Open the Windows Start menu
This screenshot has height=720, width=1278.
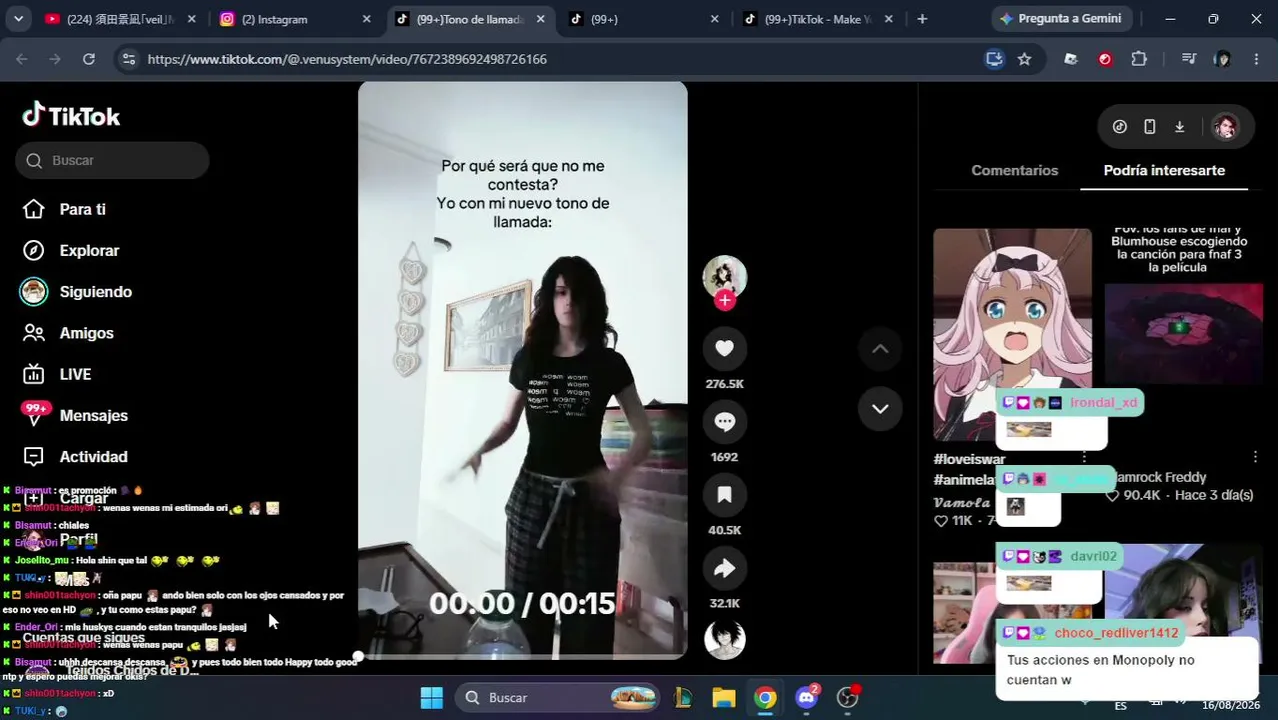tap(431, 697)
